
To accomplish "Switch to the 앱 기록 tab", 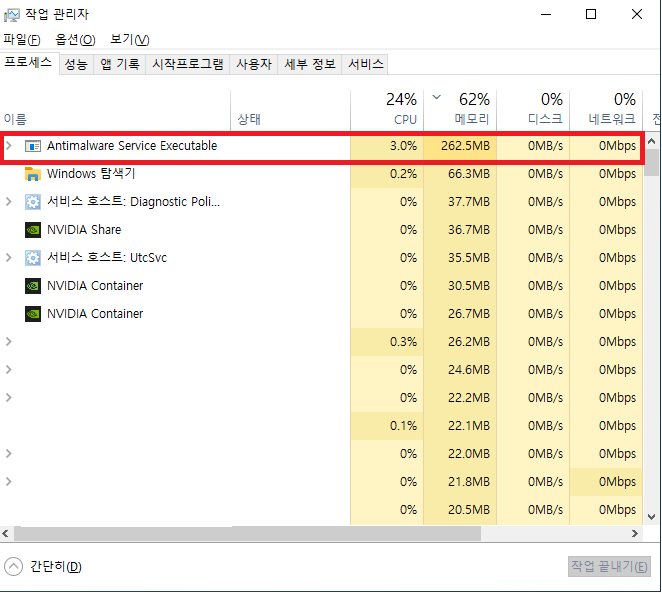I will tap(119, 64).
